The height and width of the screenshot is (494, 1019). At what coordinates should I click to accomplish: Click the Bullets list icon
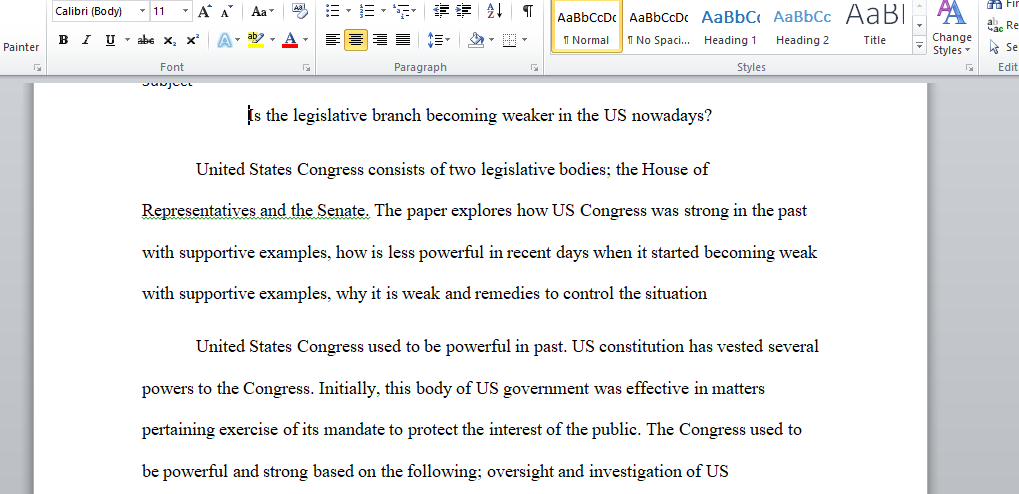click(332, 11)
